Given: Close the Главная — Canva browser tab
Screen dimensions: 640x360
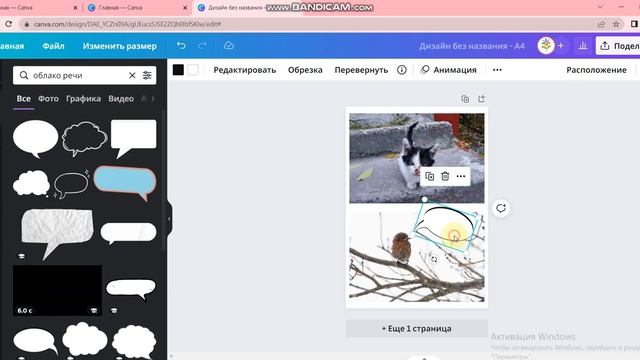Looking at the screenshot, I should click(x=185, y=7).
